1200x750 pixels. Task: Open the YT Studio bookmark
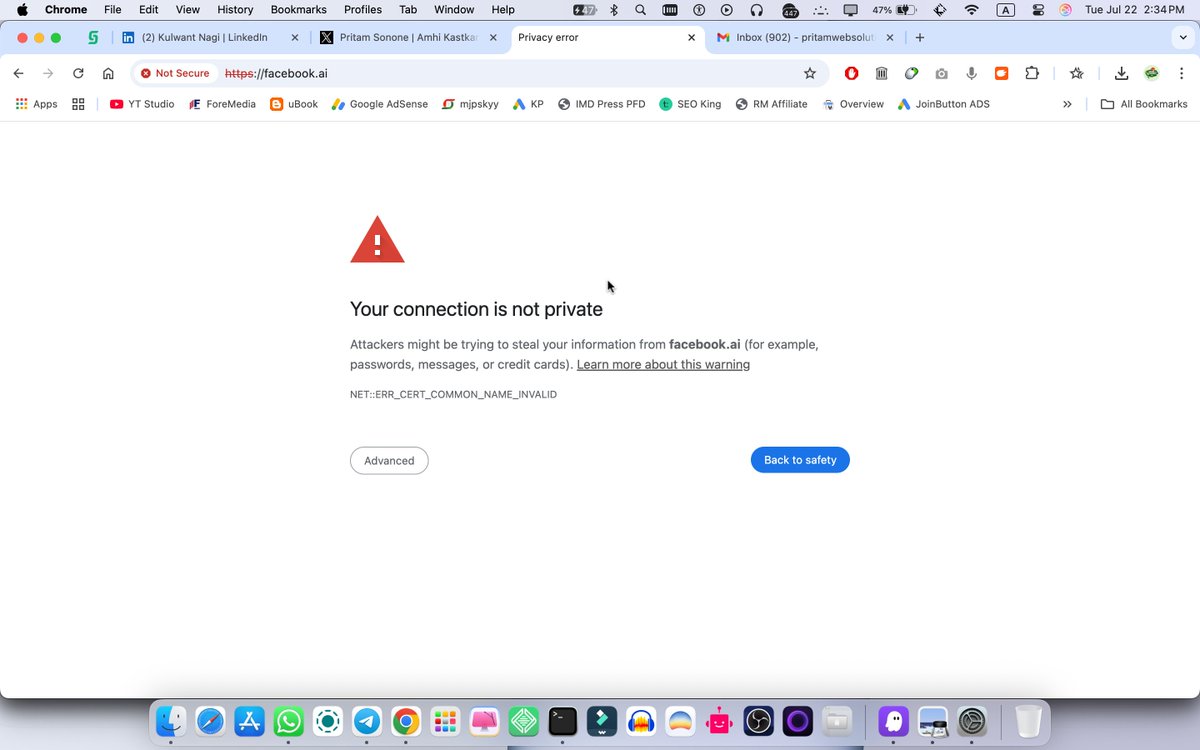pyautogui.click(x=142, y=104)
